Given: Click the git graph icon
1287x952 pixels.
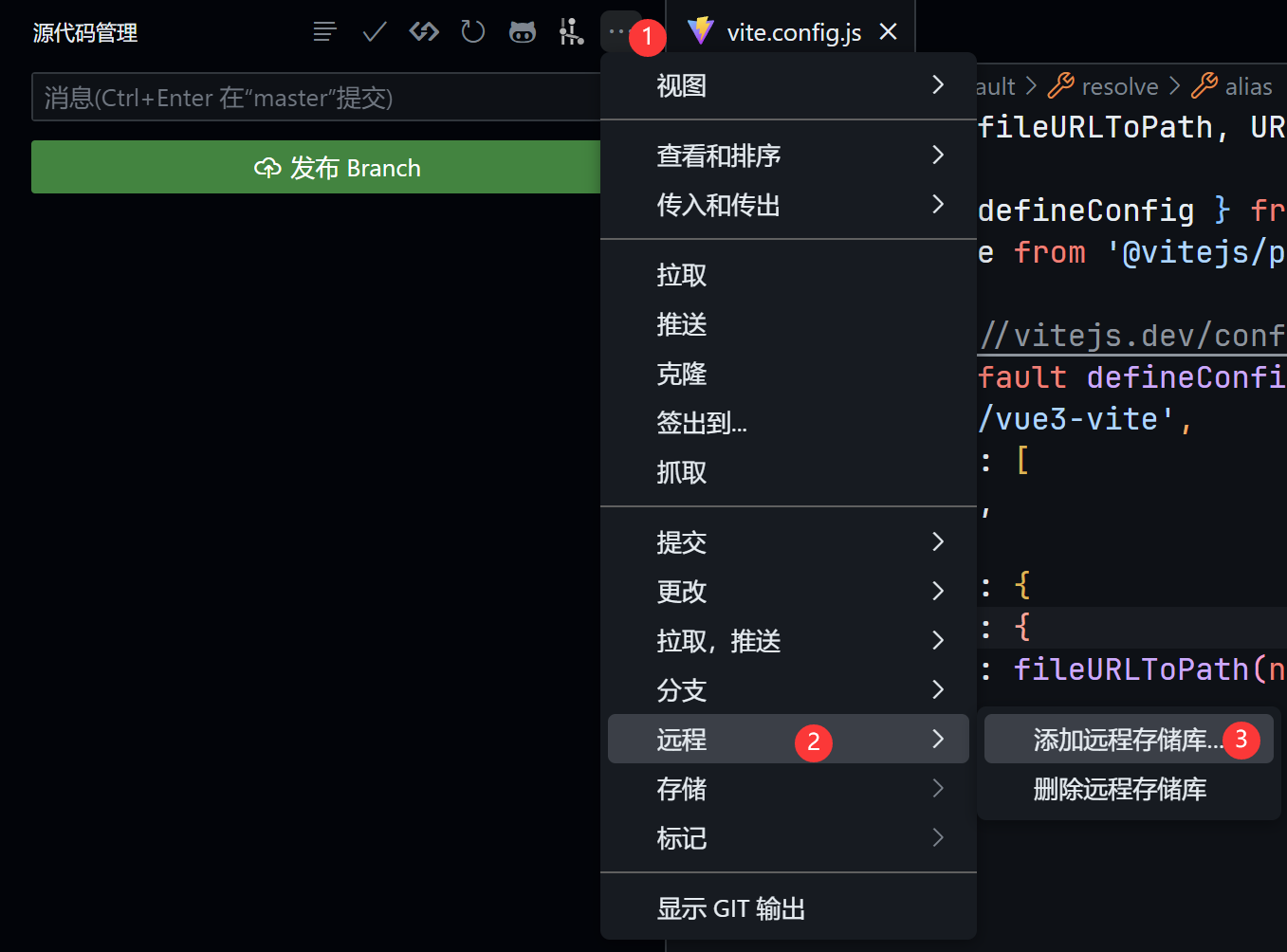Looking at the screenshot, I should [x=571, y=32].
